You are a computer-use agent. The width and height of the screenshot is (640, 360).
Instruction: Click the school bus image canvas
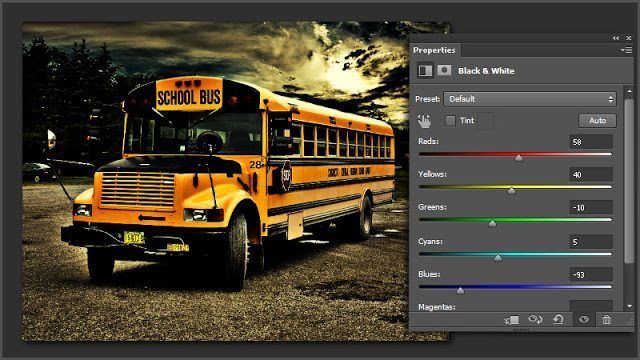pyautogui.click(x=236, y=181)
